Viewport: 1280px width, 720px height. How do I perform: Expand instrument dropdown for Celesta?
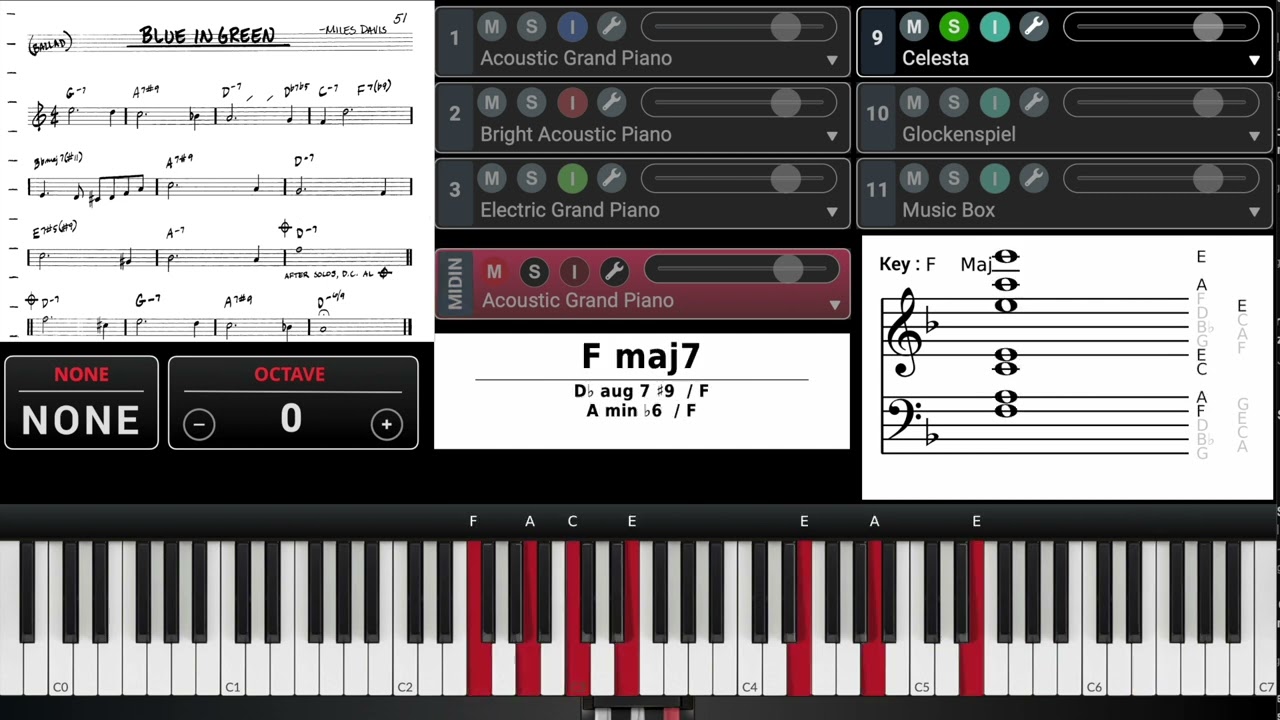[x=1254, y=60]
